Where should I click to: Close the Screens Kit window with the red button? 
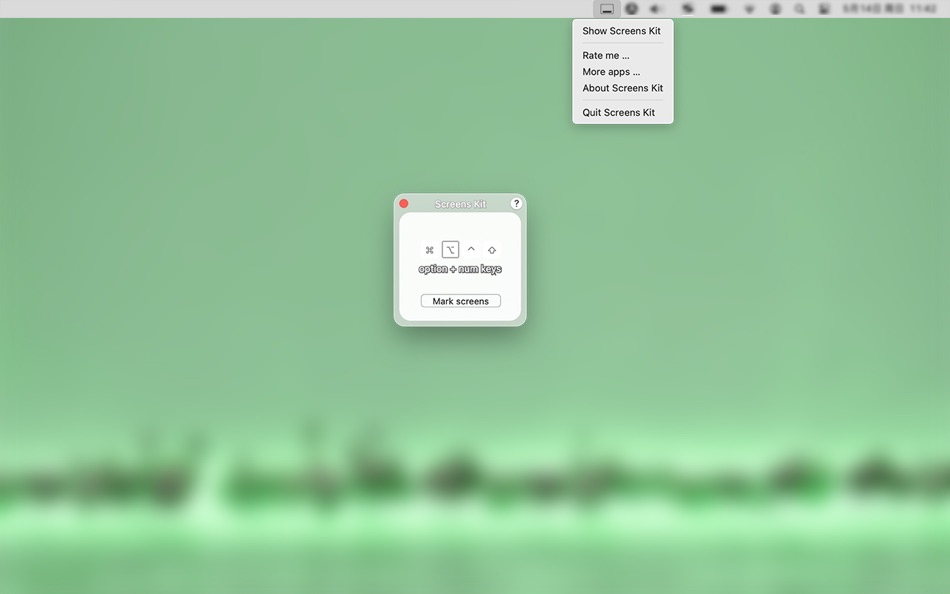404,204
